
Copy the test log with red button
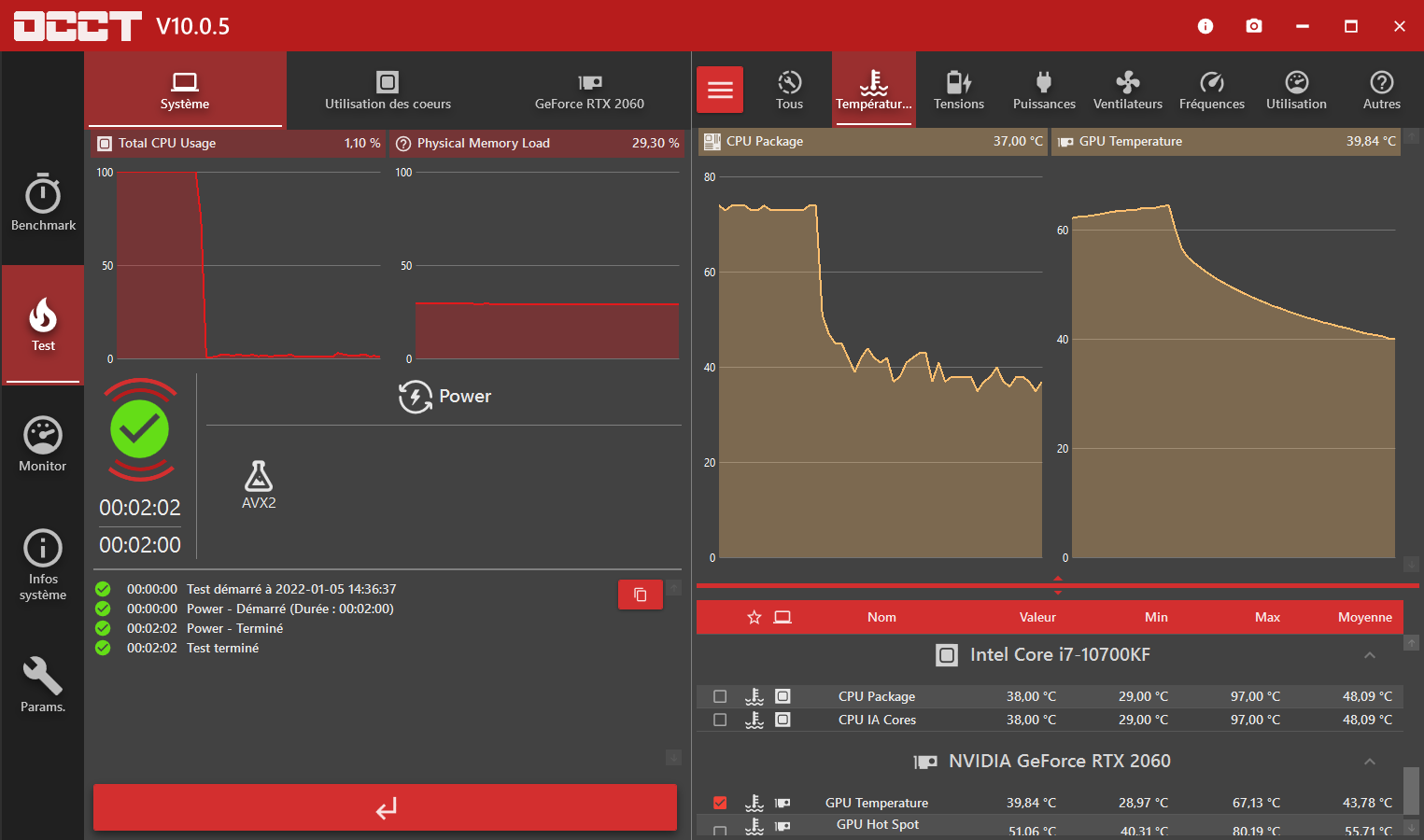(x=641, y=595)
